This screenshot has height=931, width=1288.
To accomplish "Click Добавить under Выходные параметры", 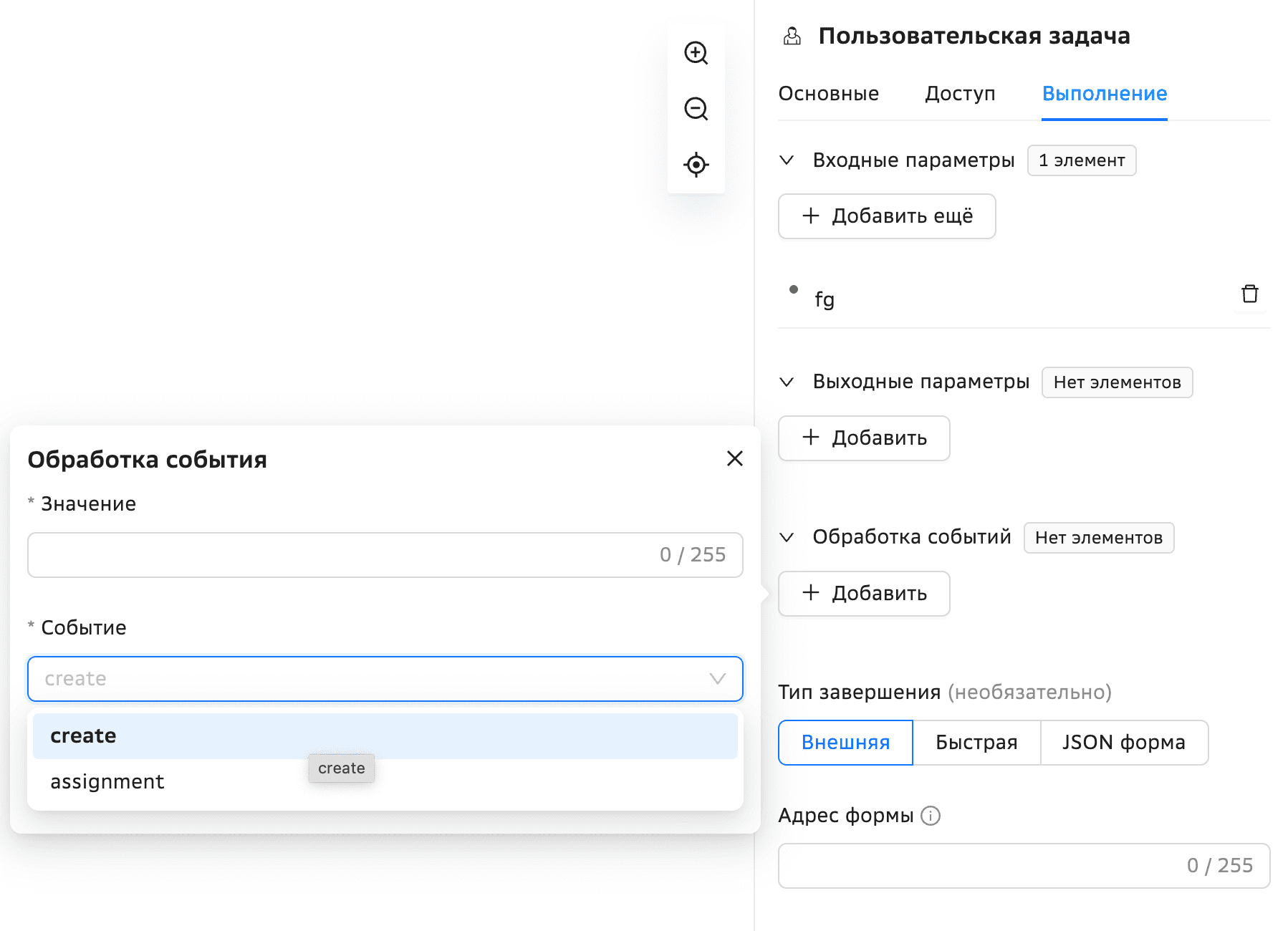I will 863,438.
